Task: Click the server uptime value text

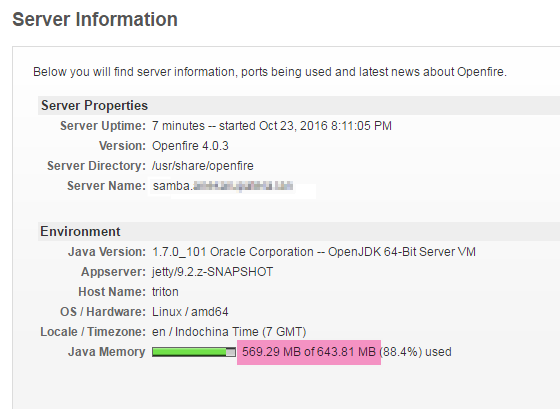Action: click(272, 126)
